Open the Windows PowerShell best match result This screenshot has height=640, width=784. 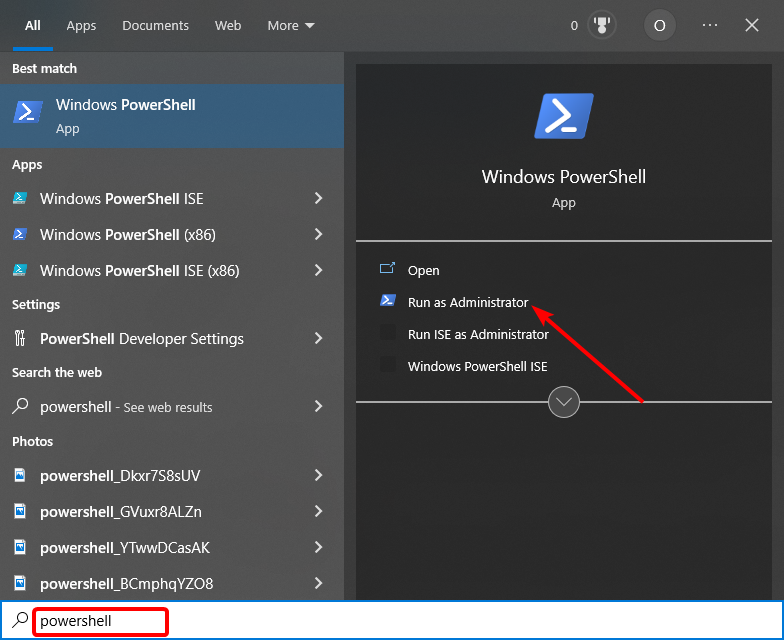point(172,116)
